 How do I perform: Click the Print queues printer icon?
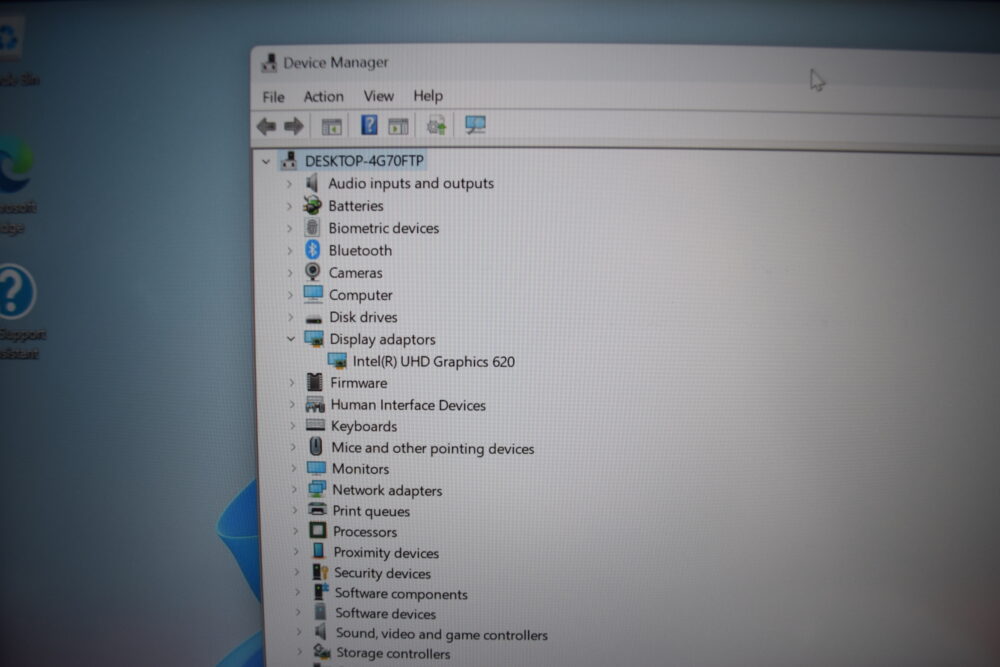point(318,509)
